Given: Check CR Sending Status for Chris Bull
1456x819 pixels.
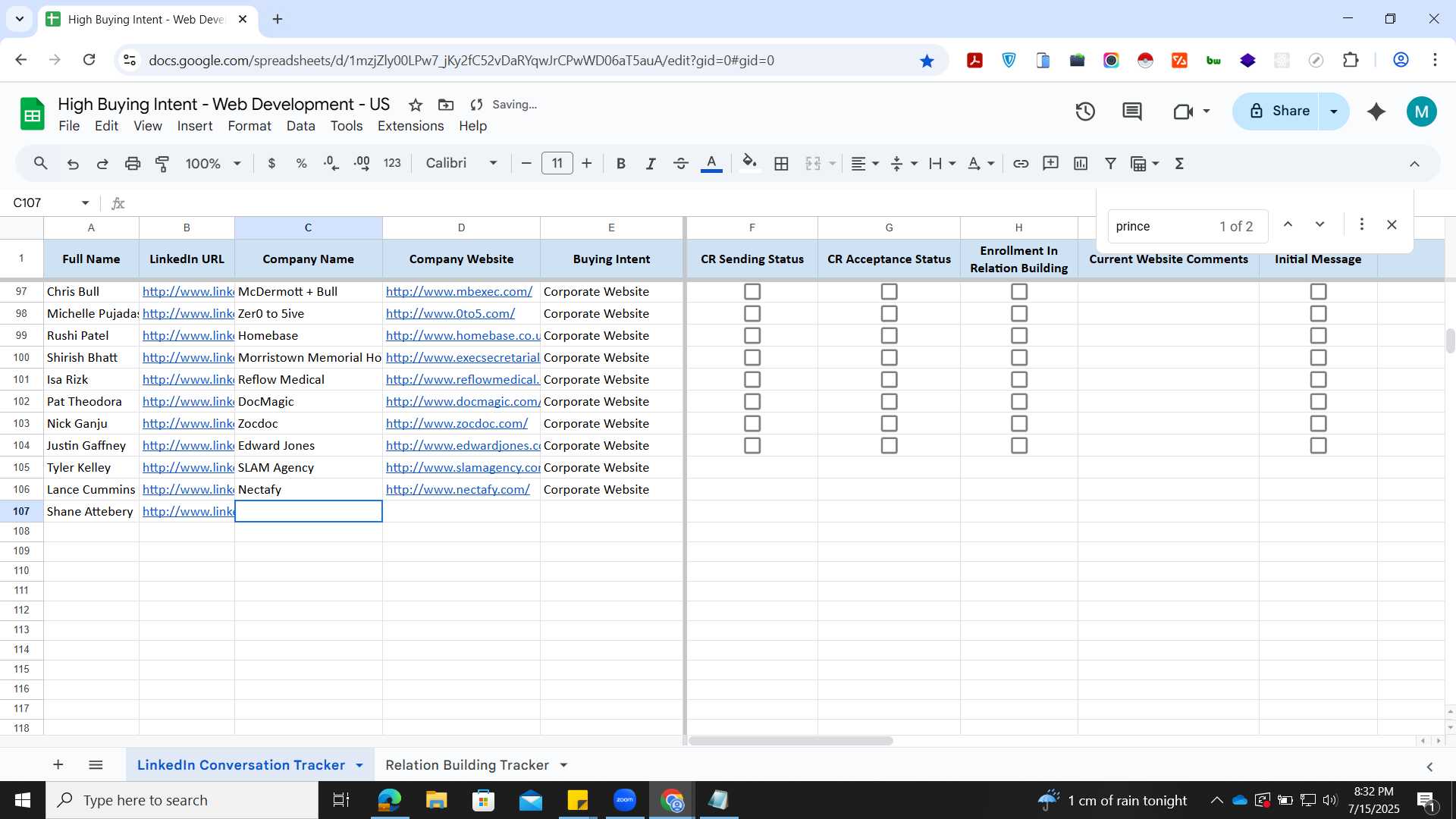Looking at the screenshot, I should coord(752,292).
